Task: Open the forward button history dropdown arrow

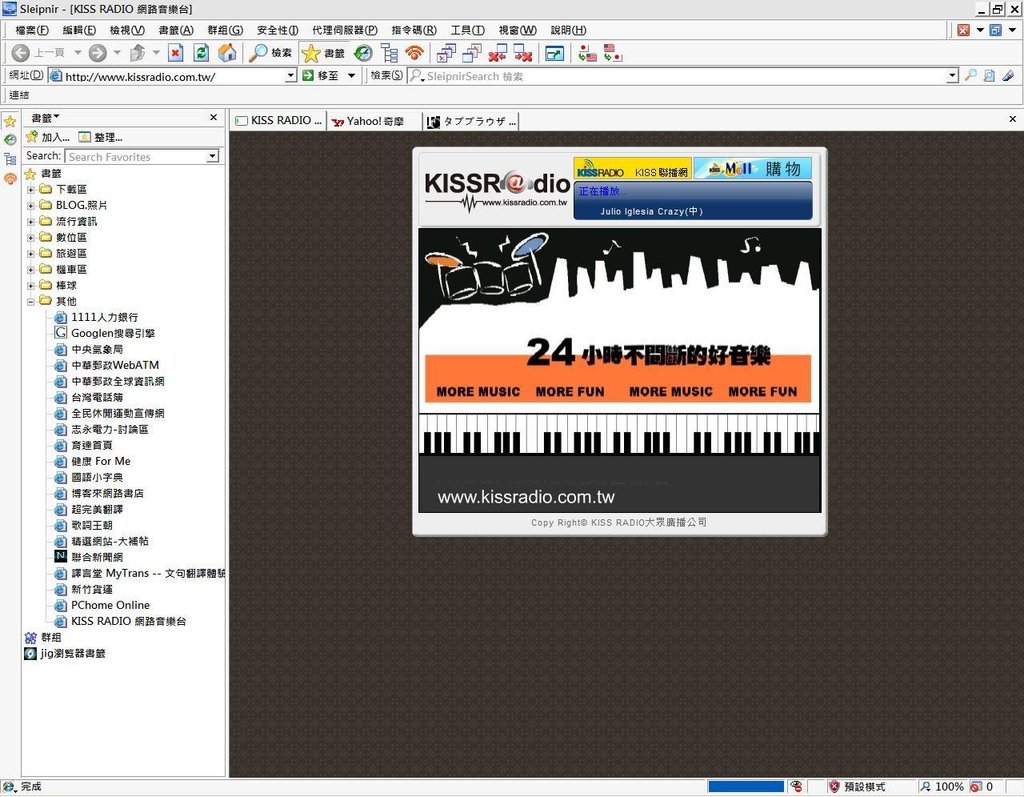Action: (117, 53)
